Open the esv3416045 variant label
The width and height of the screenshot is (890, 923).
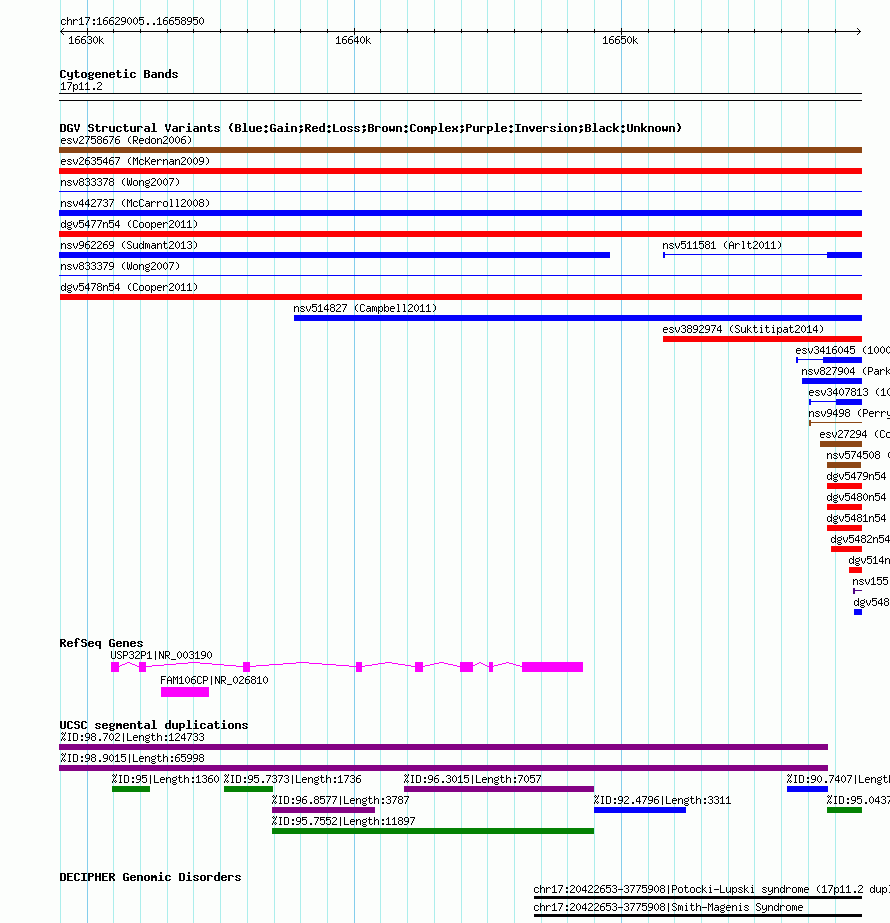pyautogui.click(x=842, y=350)
